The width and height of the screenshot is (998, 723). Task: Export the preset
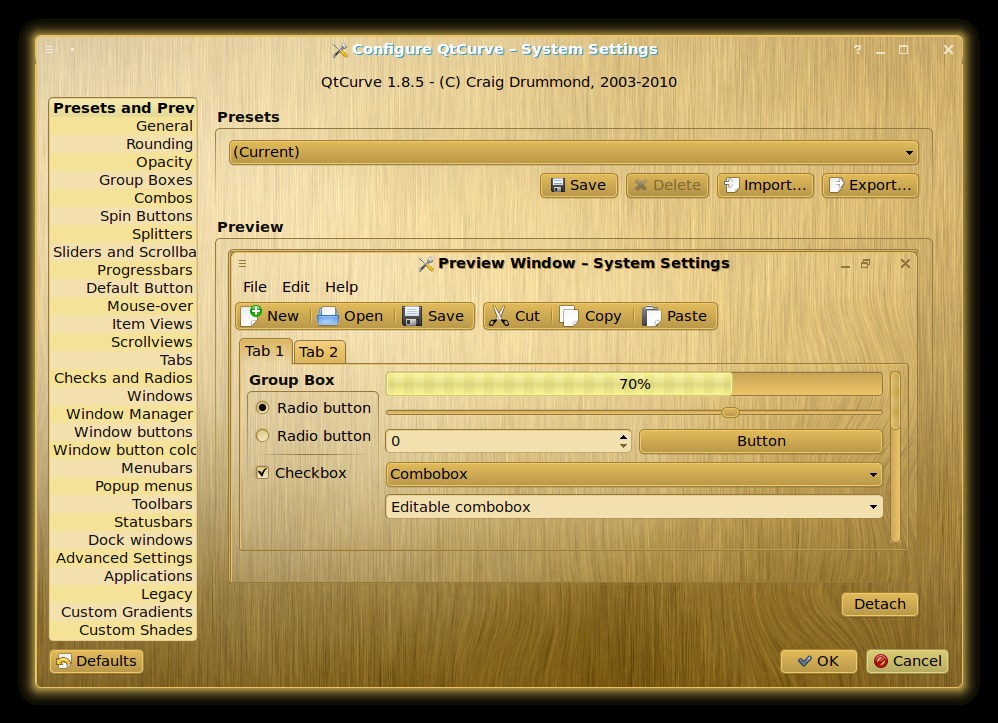(x=870, y=185)
